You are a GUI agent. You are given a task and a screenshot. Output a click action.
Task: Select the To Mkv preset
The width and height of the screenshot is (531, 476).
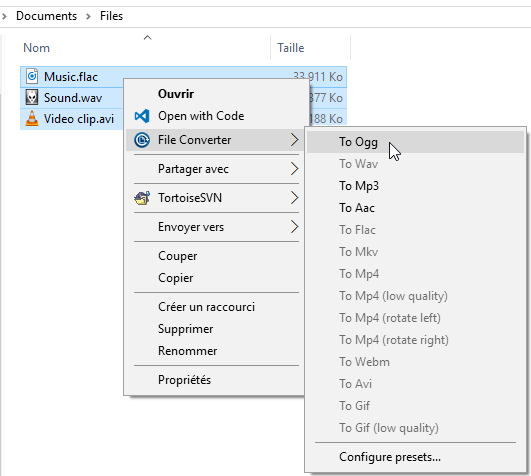pyautogui.click(x=359, y=252)
